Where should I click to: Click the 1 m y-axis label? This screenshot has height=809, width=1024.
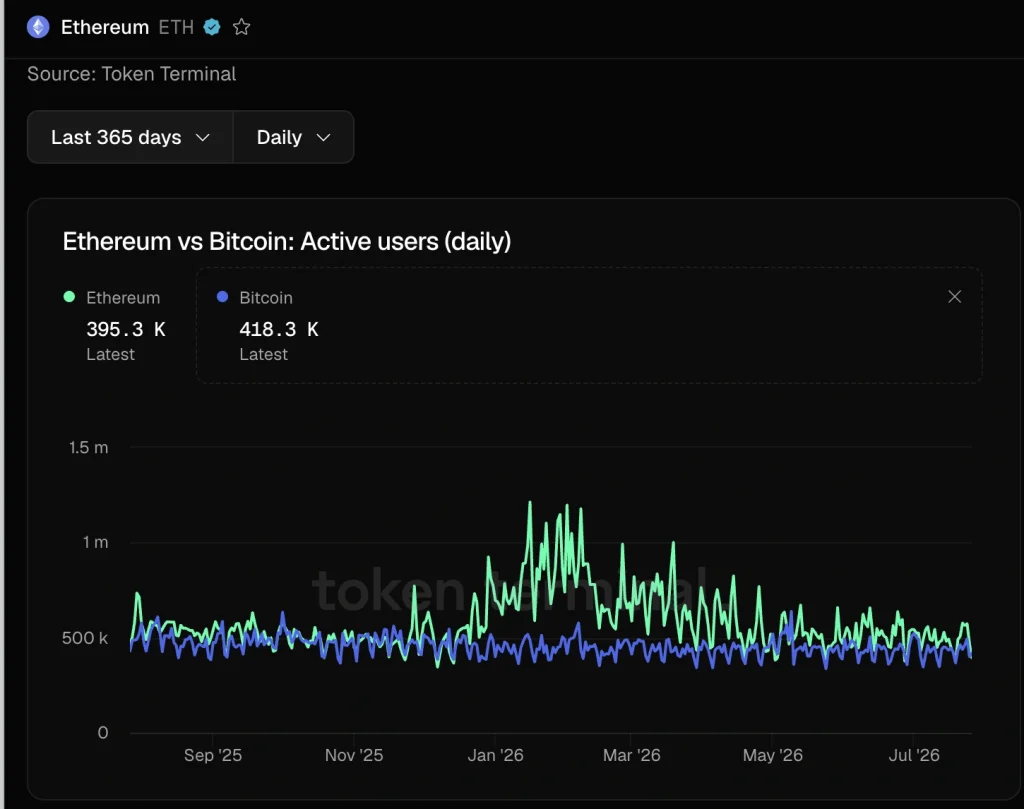(x=95, y=543)
